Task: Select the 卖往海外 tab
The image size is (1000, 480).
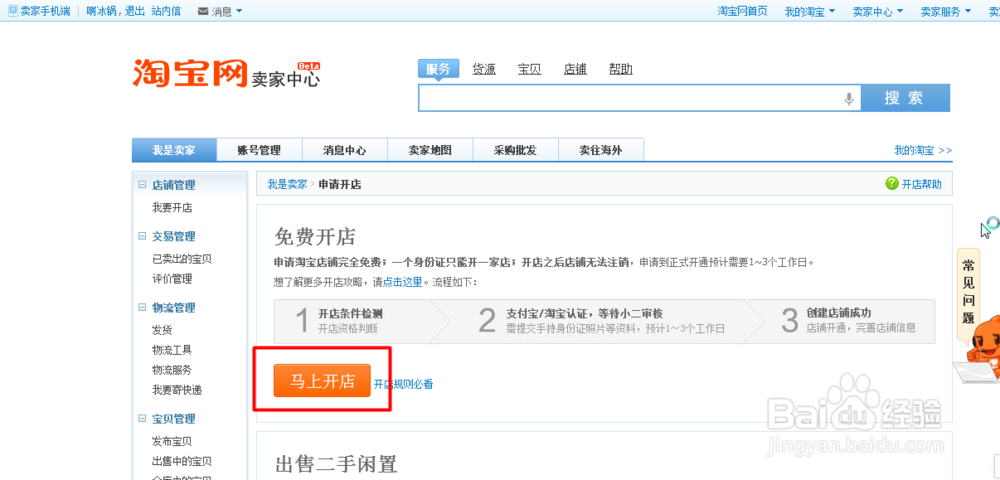Action: (601, 150)
